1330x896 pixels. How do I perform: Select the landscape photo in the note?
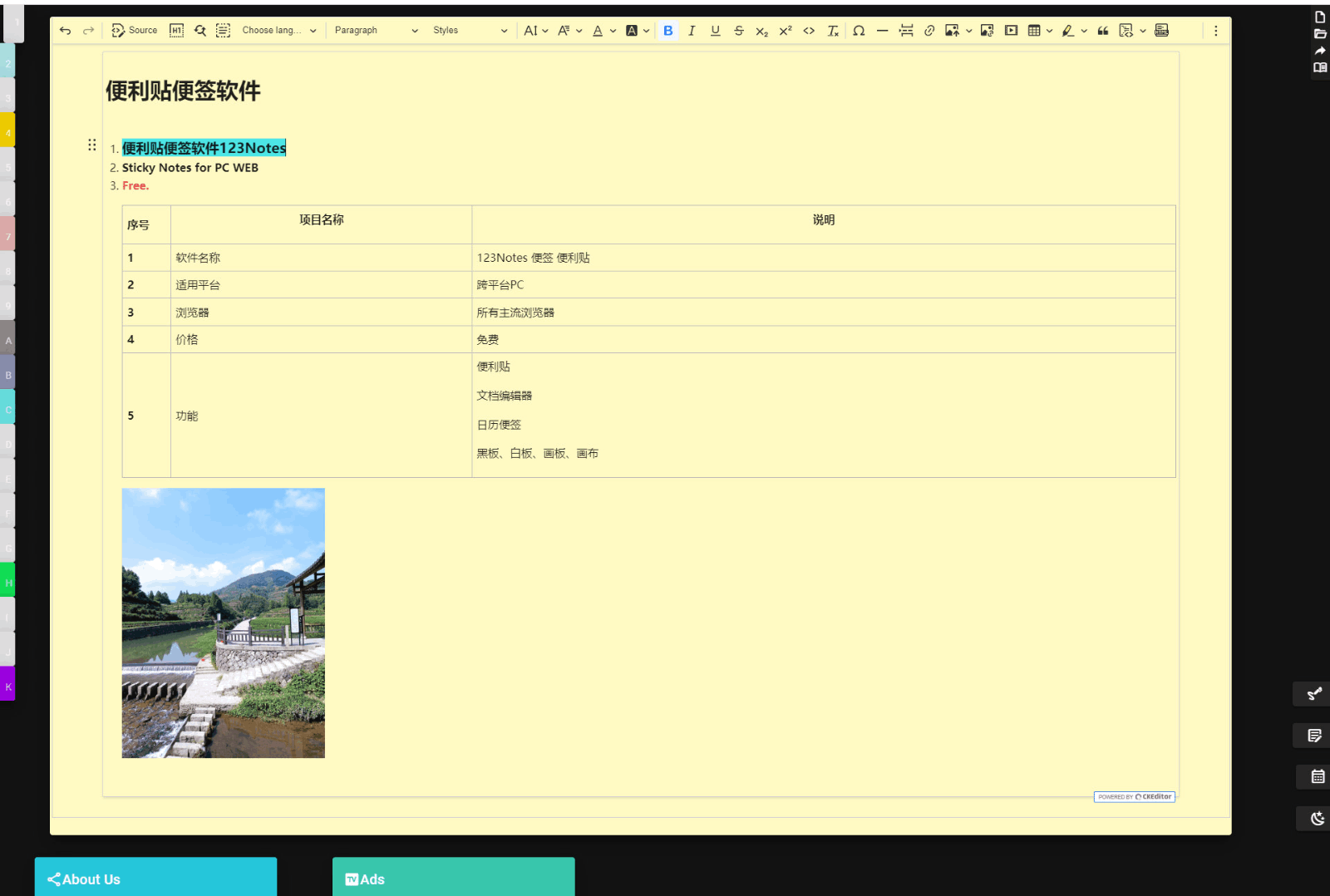(224, 623)
